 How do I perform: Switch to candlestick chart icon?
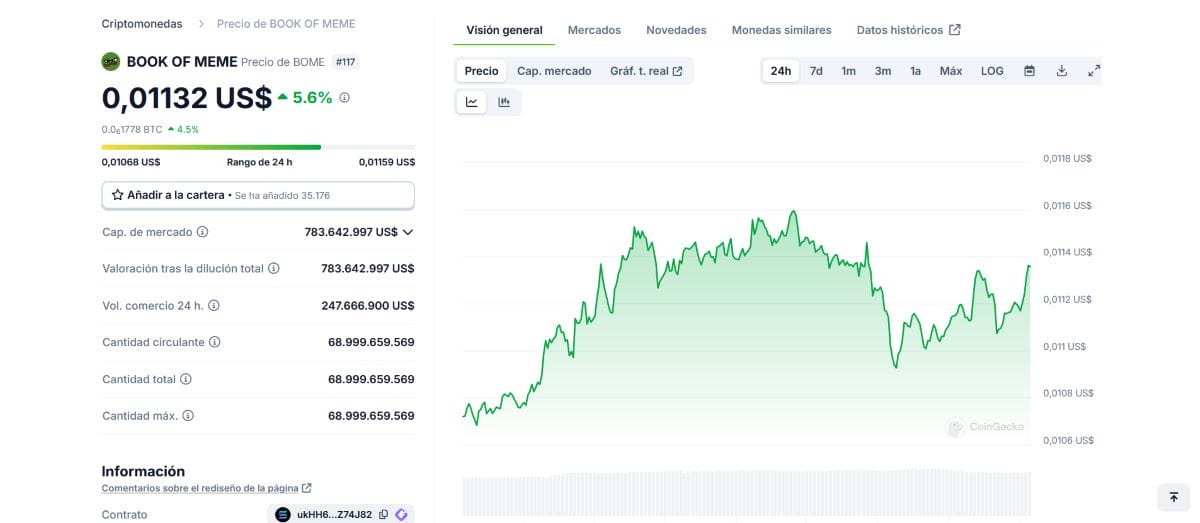504,101
